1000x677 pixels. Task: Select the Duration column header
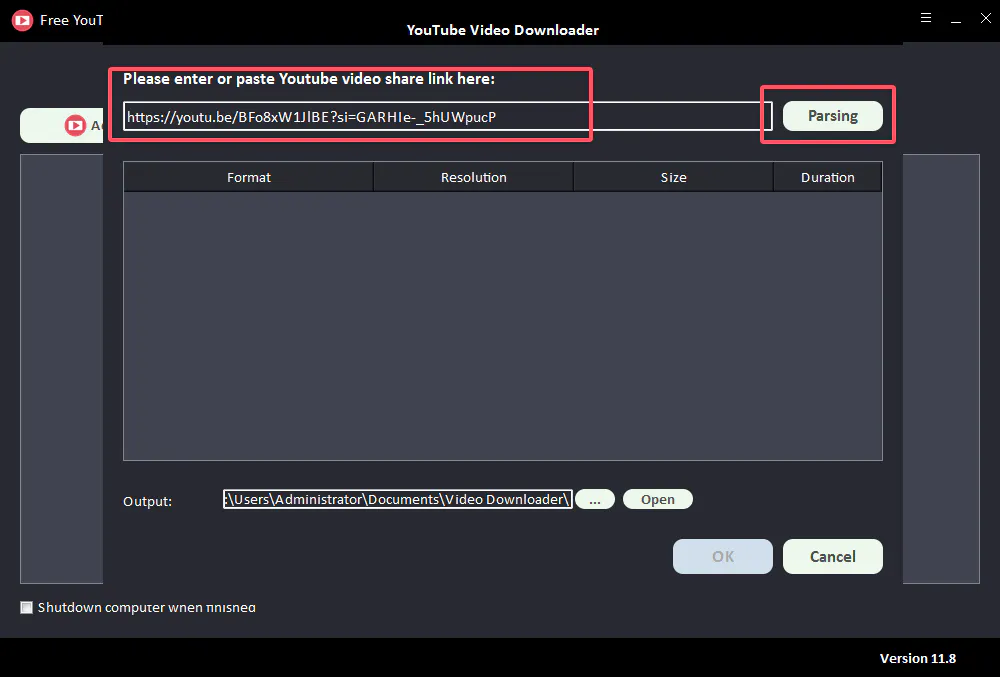click(x=828, y=177)
